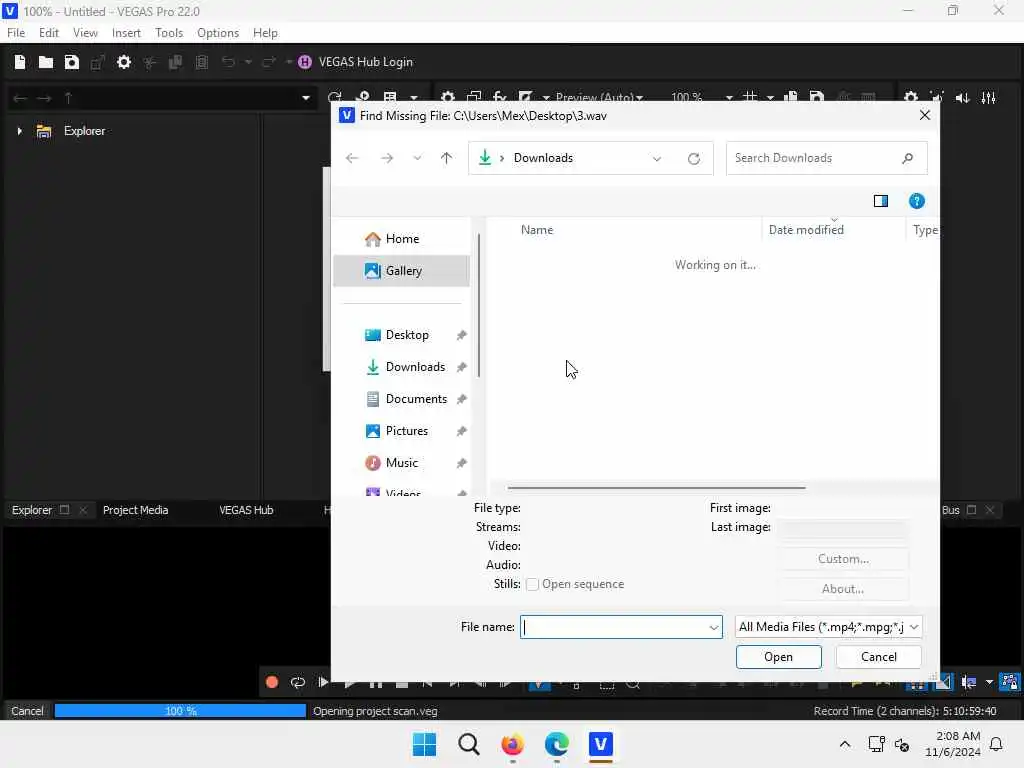The height and width of the screenshot is (768, 1024).
Task: Select Gallery in dialog sidebar
Action: (401, 271)
